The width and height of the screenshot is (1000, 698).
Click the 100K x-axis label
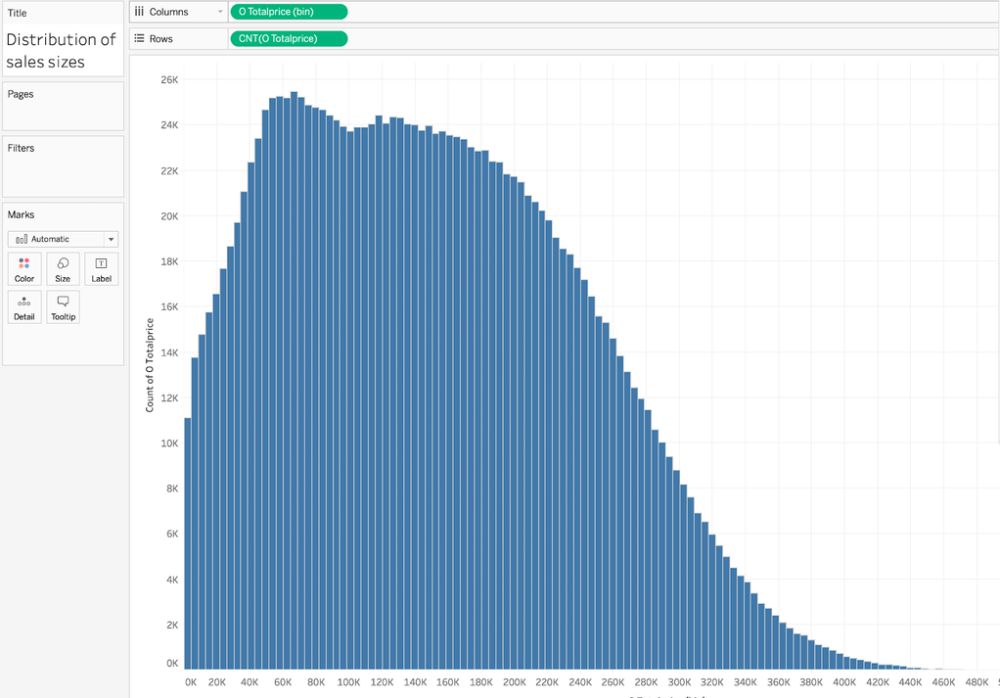tap(348, 682)
